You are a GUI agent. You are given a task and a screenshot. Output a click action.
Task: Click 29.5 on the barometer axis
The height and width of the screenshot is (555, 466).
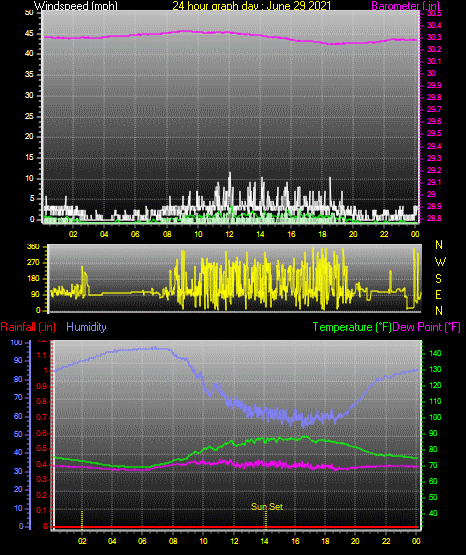tap(434, 133)
